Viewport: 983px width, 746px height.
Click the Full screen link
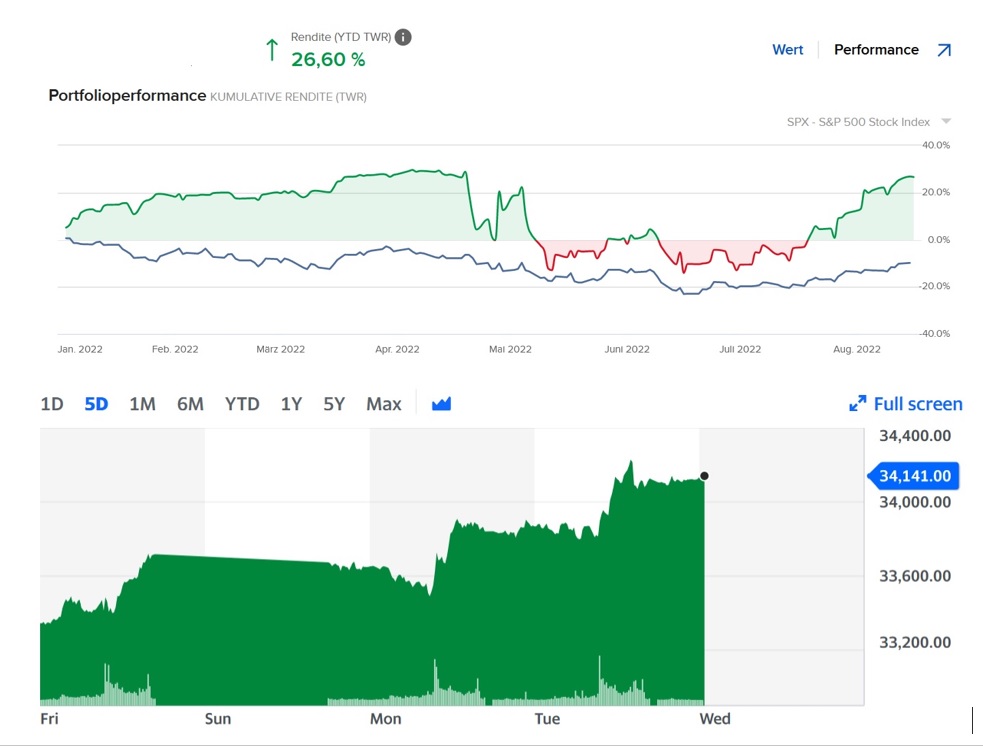(x=917, y=404)
